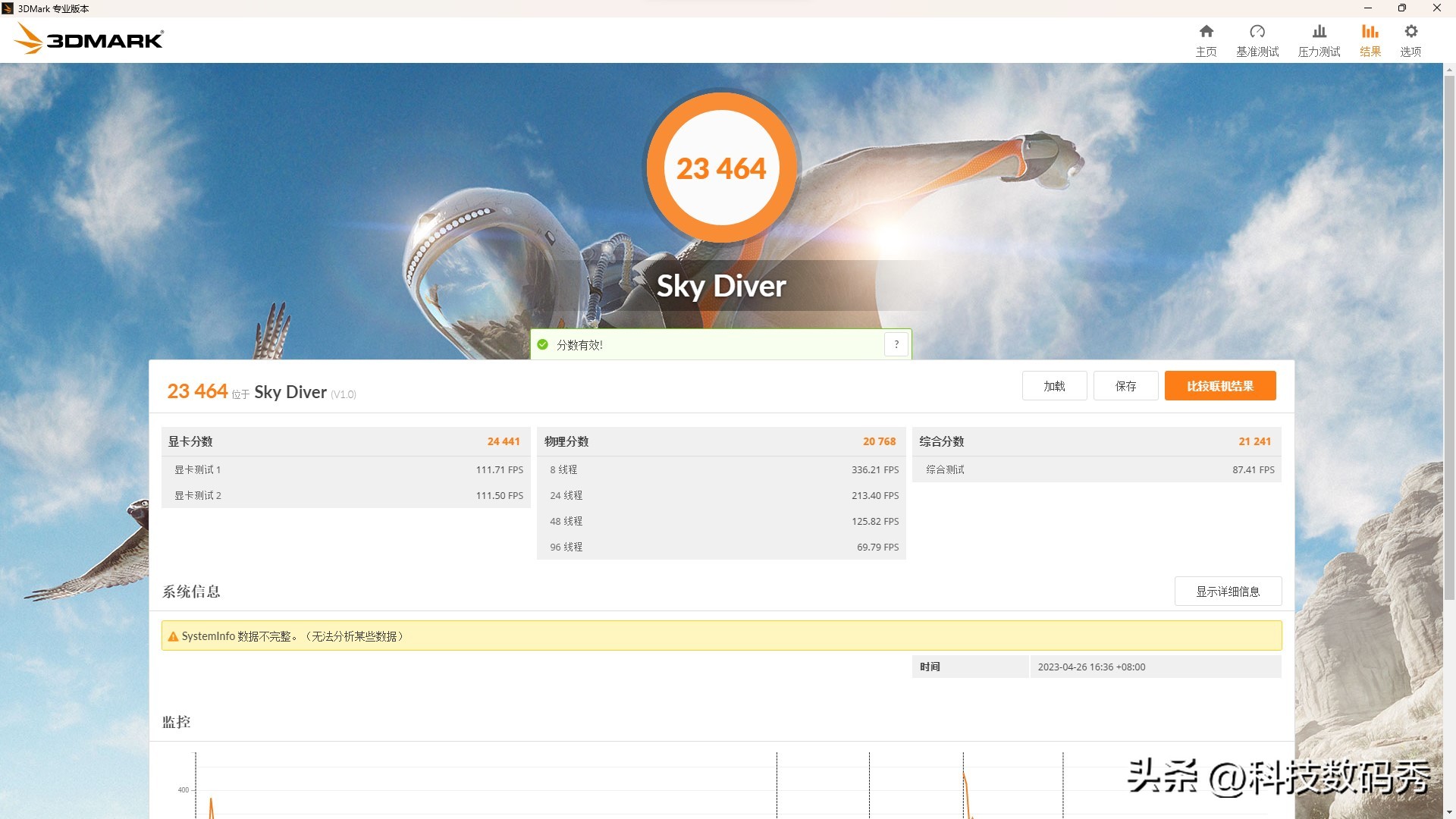Click the 保存 (Save) button
This screenshot has width=1456, height=819.
(x=1125, y=386)
